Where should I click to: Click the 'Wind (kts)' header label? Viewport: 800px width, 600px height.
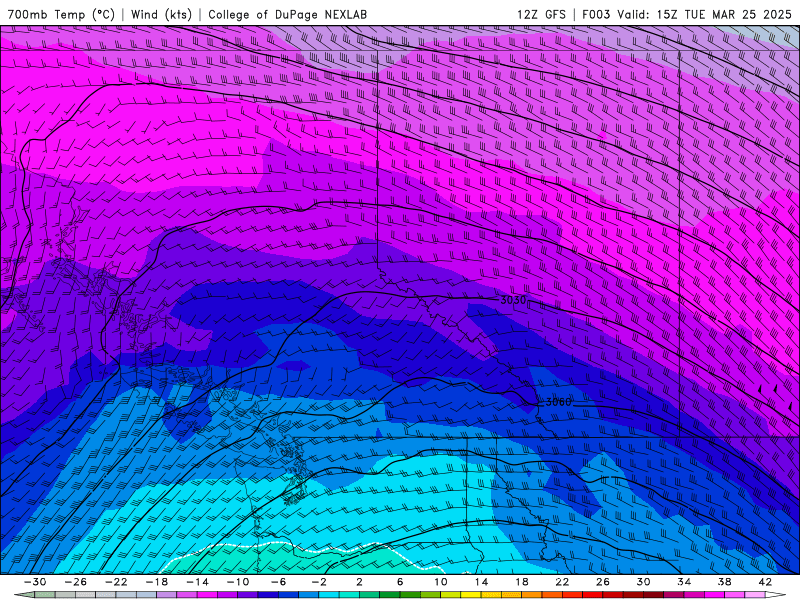[161, 14]
